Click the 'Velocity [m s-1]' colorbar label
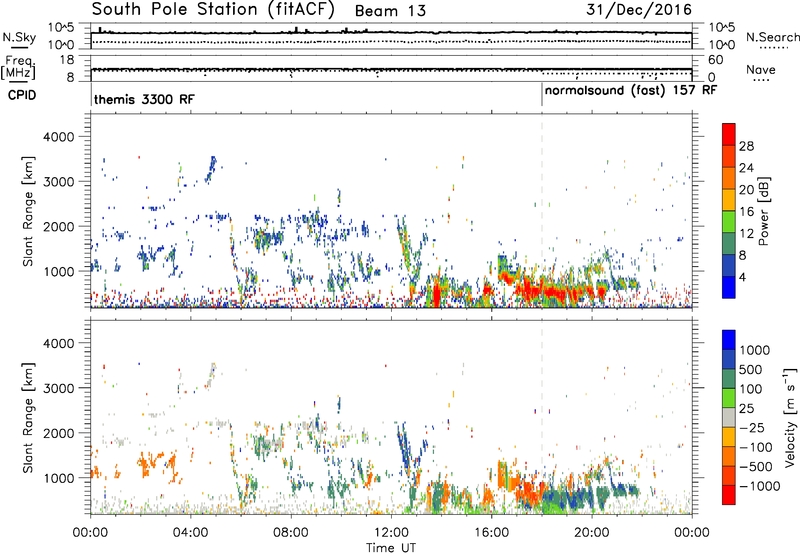Screen dimensions: 800x554 [790, 417]
